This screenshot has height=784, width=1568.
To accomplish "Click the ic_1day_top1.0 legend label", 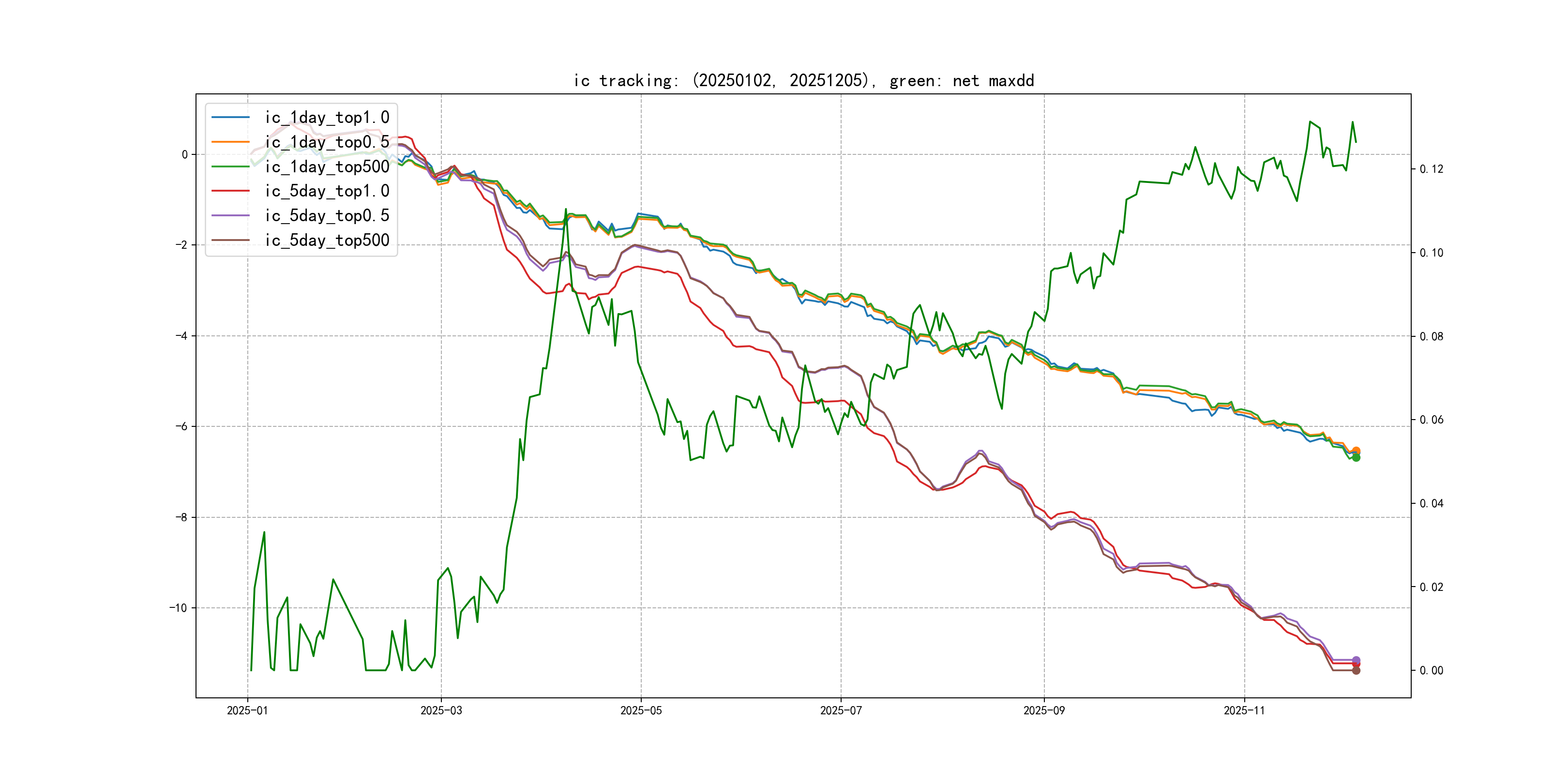I will pos(327,118).
